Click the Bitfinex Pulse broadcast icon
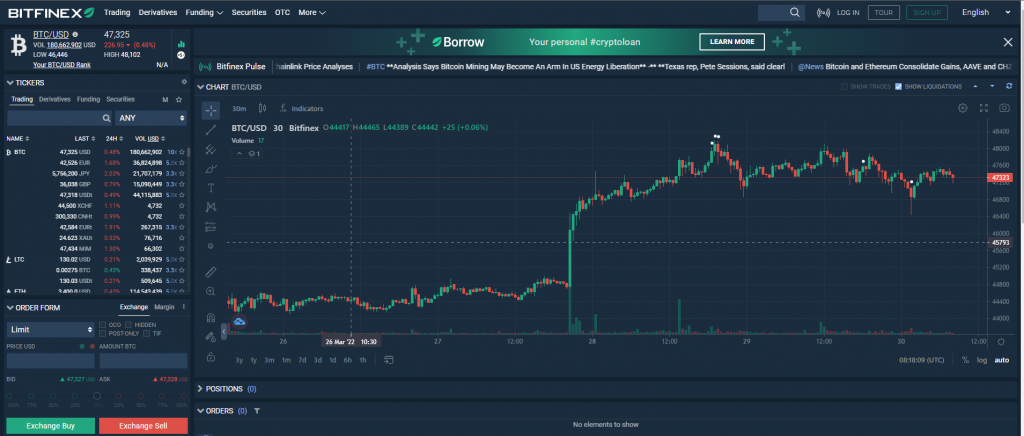Viewport: 1024px width, 436px height. point(205,67)
